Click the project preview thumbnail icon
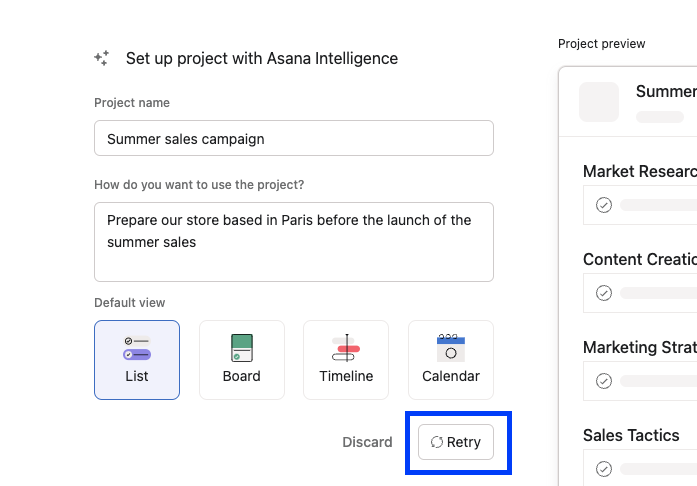 coord(599,102)
